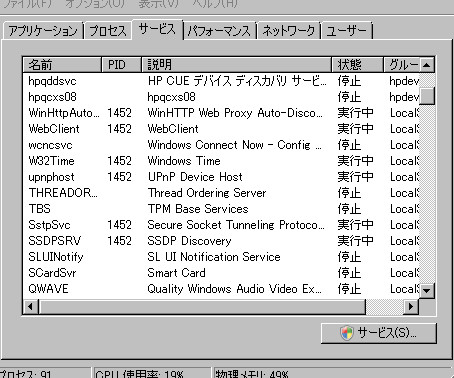454x378 pixels.
Task: Click the 'Thread Ordering Server' description
Action: click(207, 193)
